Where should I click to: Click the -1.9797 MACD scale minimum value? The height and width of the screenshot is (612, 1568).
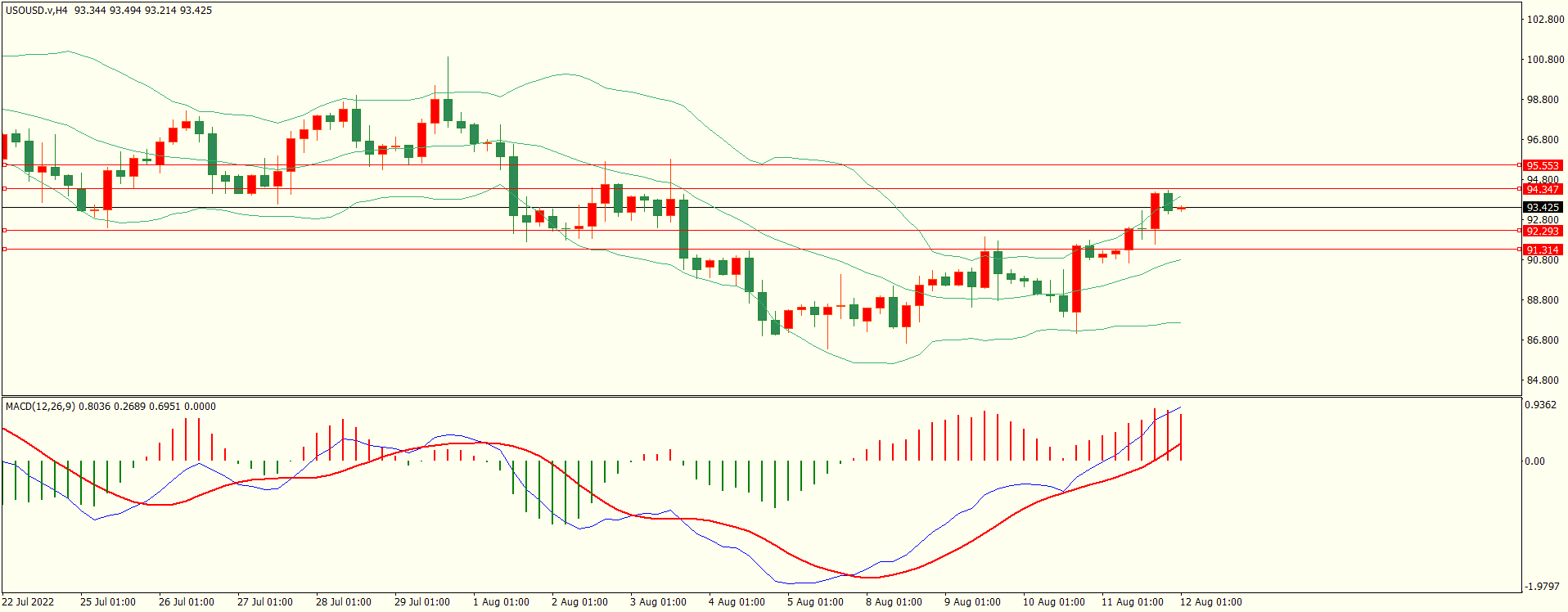(1542, 587)
